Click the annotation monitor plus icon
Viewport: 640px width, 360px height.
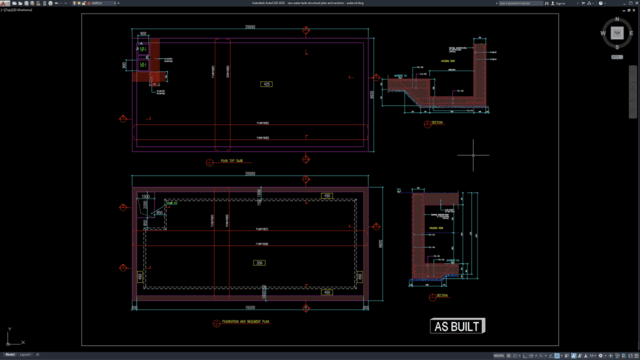click(611, 356)
